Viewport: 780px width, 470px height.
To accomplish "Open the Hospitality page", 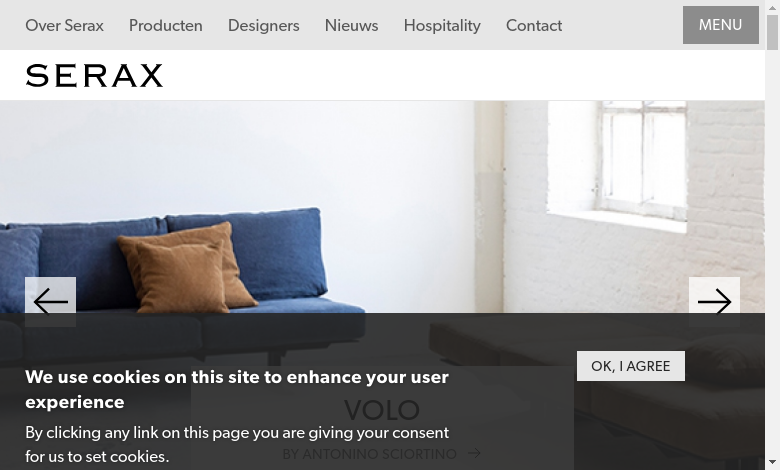I will coord(442,25).
